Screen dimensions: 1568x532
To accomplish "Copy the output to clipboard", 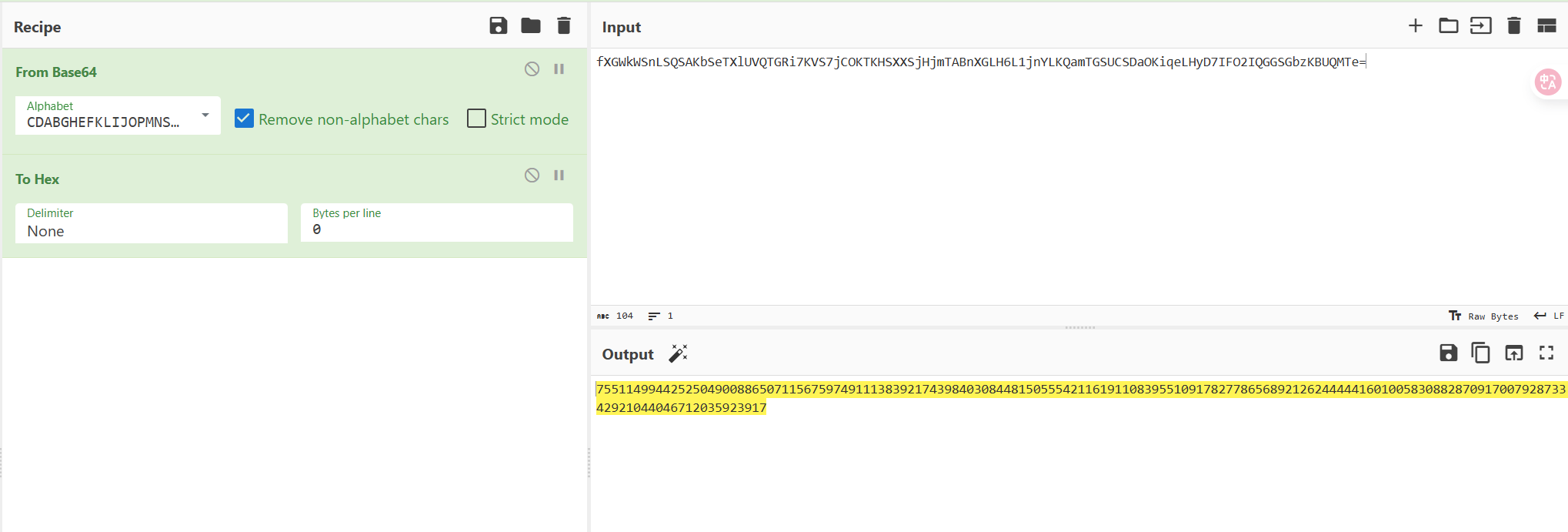I will click(1480, 353).
